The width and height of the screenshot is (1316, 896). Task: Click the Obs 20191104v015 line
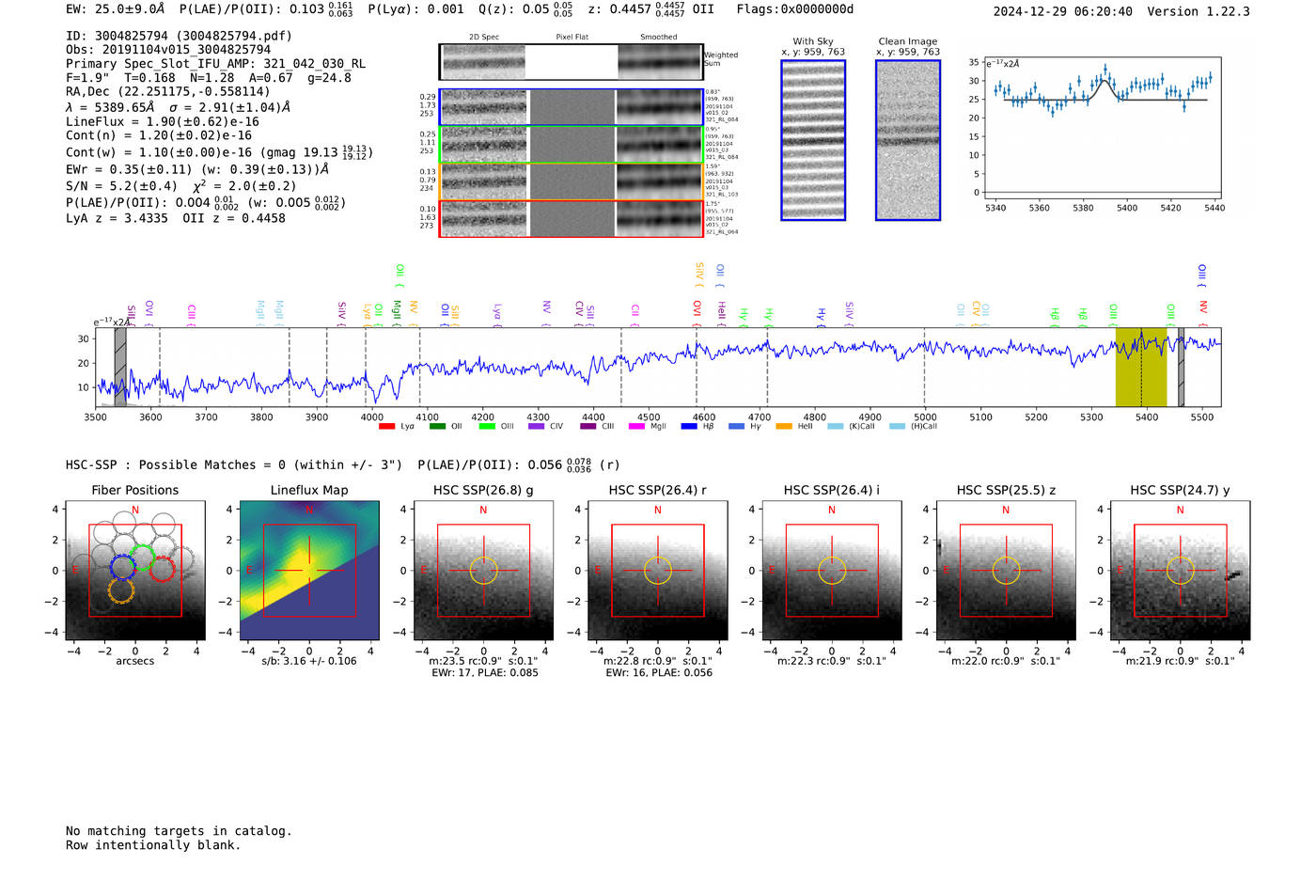[x=168, y=49]
